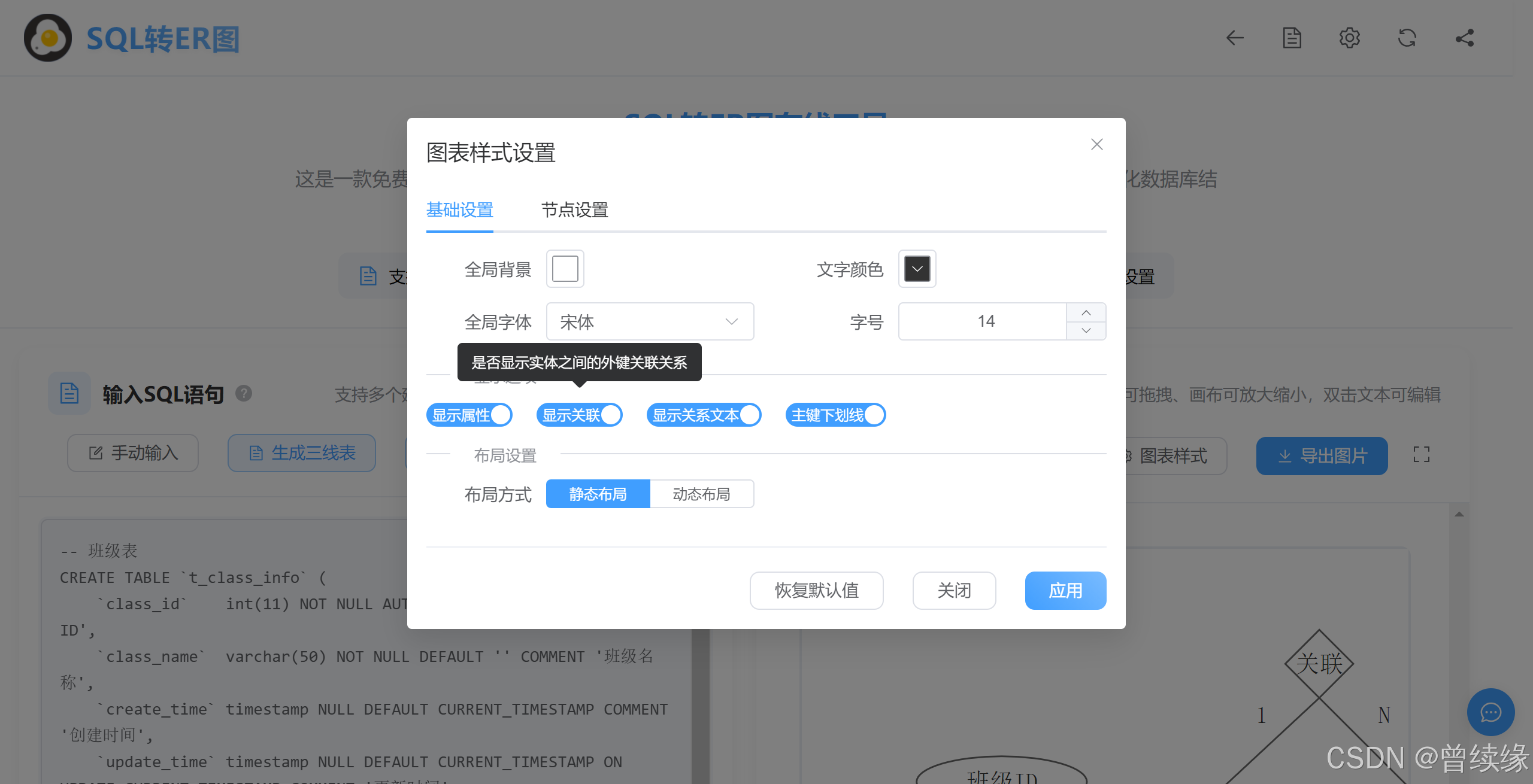
Task: Click the 恢复默认值 button
Action: (x=816, y=590)
